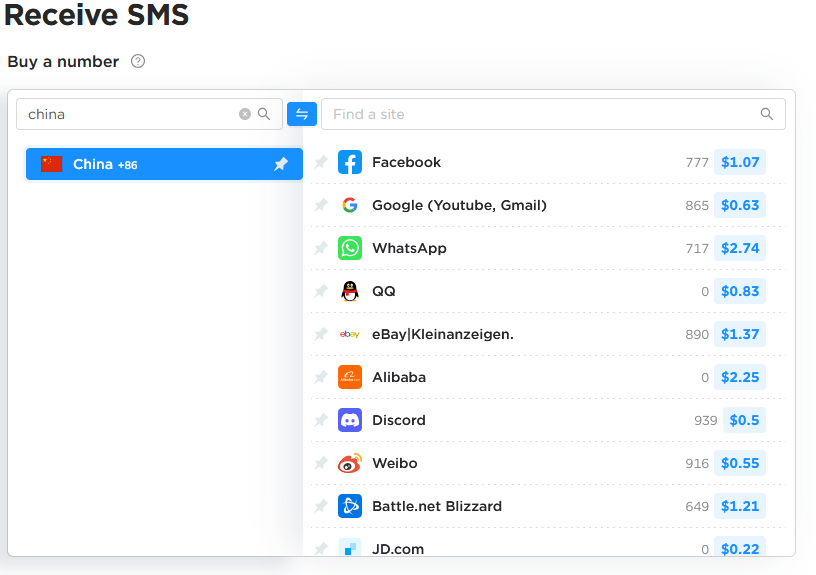Click the Discord service name
816x575 pixels.
coord(399,420)
